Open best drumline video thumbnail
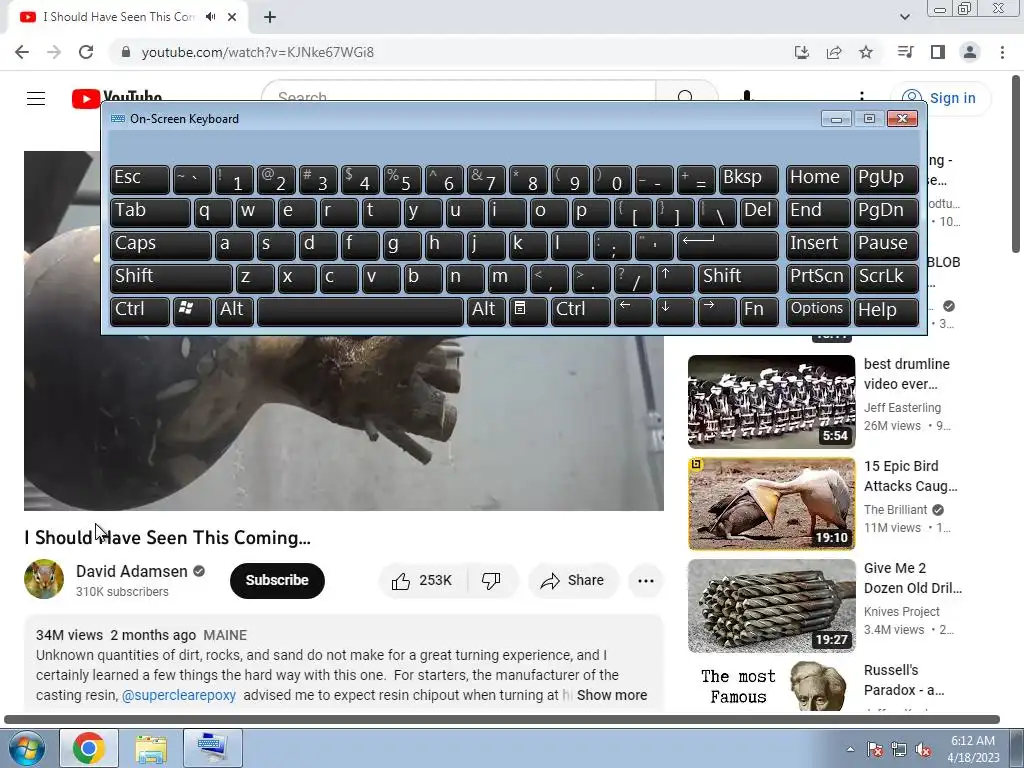Image resolution: width=1024 pixels, height=768 pixels. coord(771,402)
